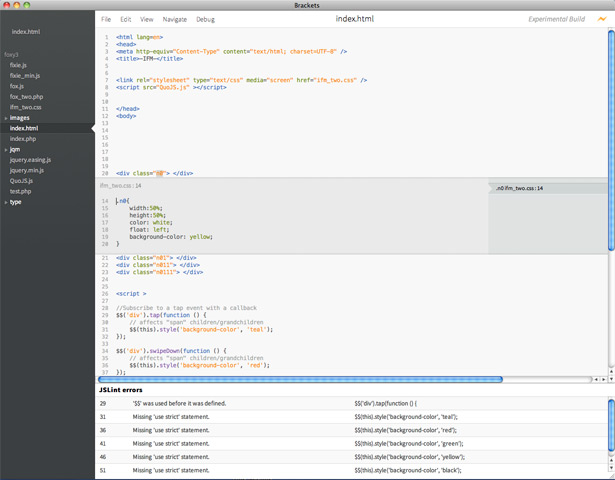Image resolution: width=615 pixels, height=480 pixels.
Task: Select index.html in the working files list
Action: 26,32
